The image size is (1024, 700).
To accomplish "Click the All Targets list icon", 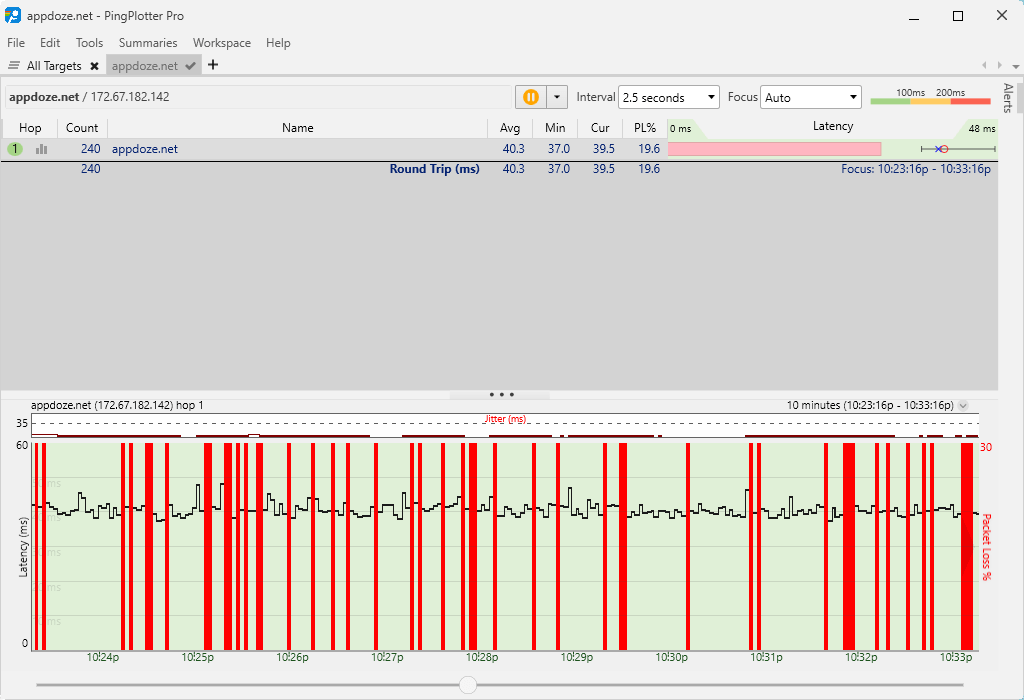I will point(14,66).
